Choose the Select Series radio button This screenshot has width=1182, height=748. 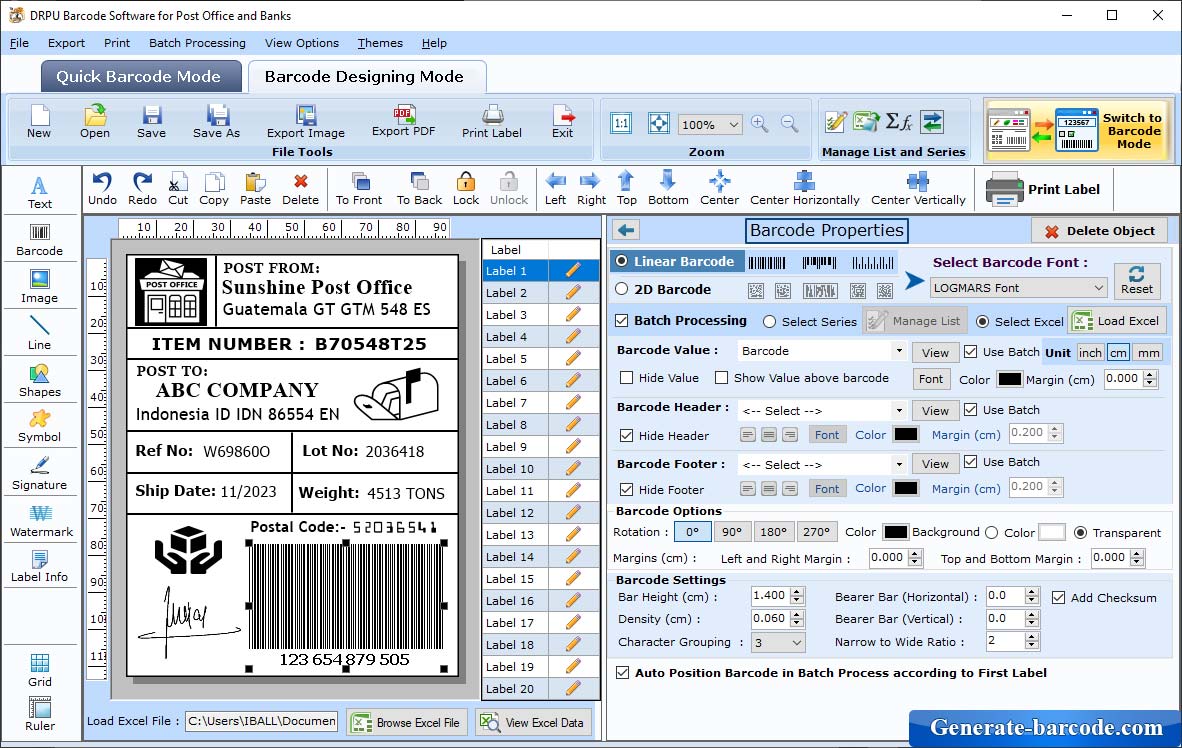pyautogui.click(x=769, y=321)
